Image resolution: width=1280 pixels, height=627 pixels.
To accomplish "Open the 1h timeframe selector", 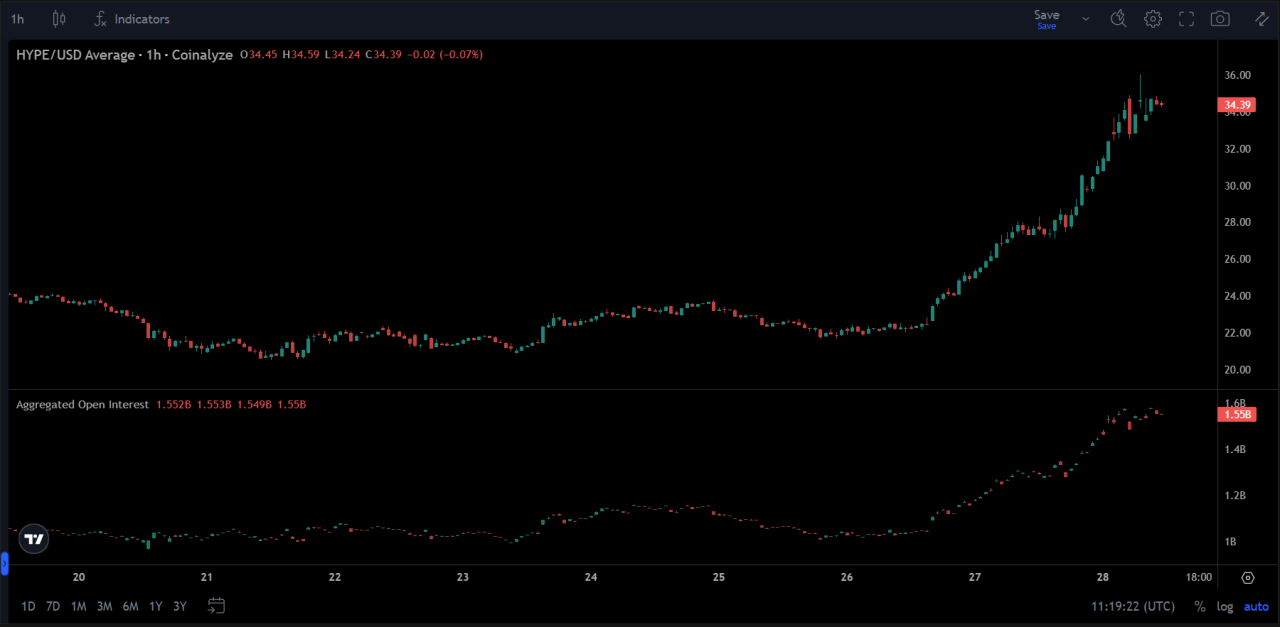I will point(17,19).
